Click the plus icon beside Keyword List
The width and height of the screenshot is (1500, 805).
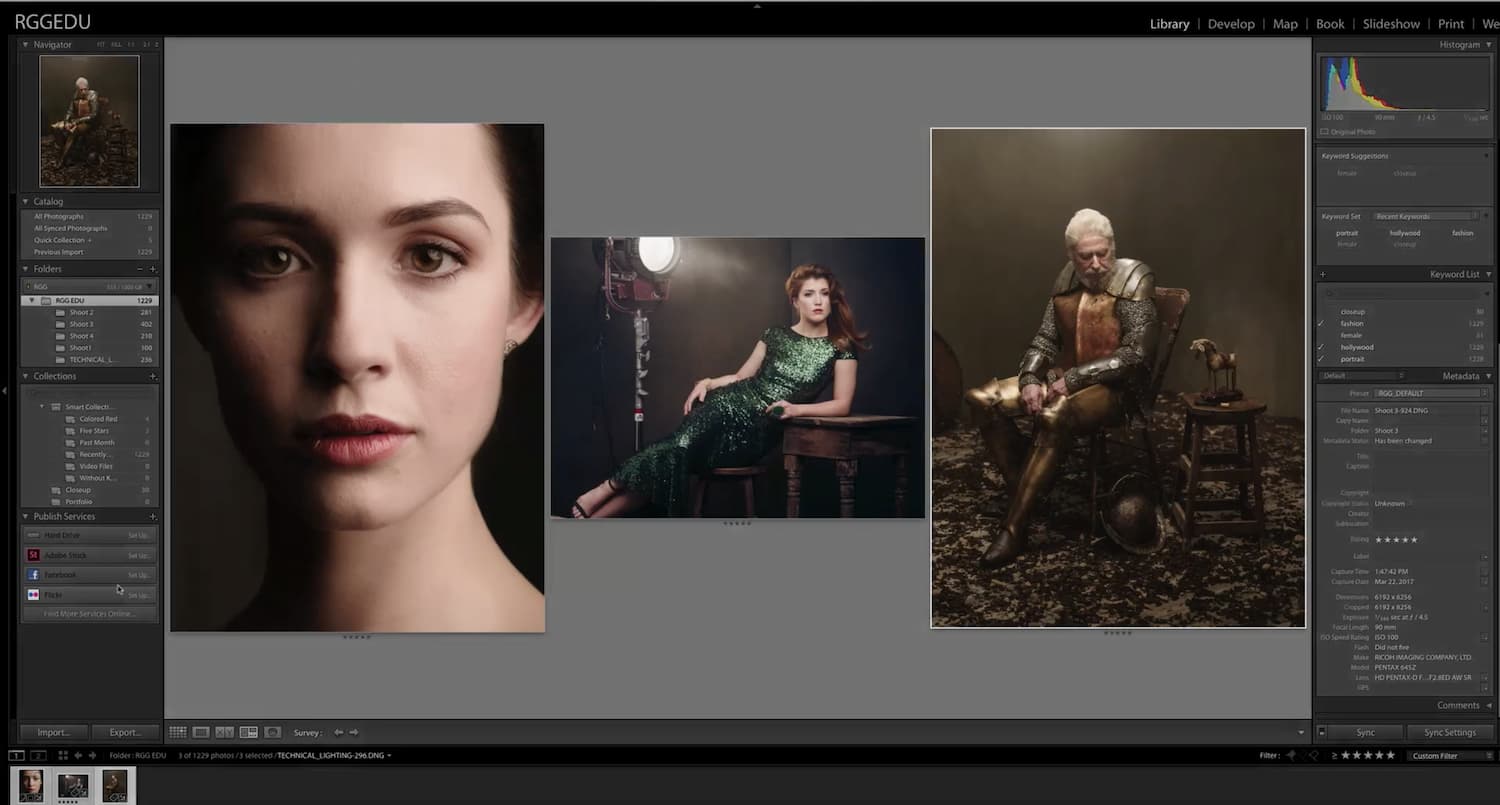pos(1322,274)
